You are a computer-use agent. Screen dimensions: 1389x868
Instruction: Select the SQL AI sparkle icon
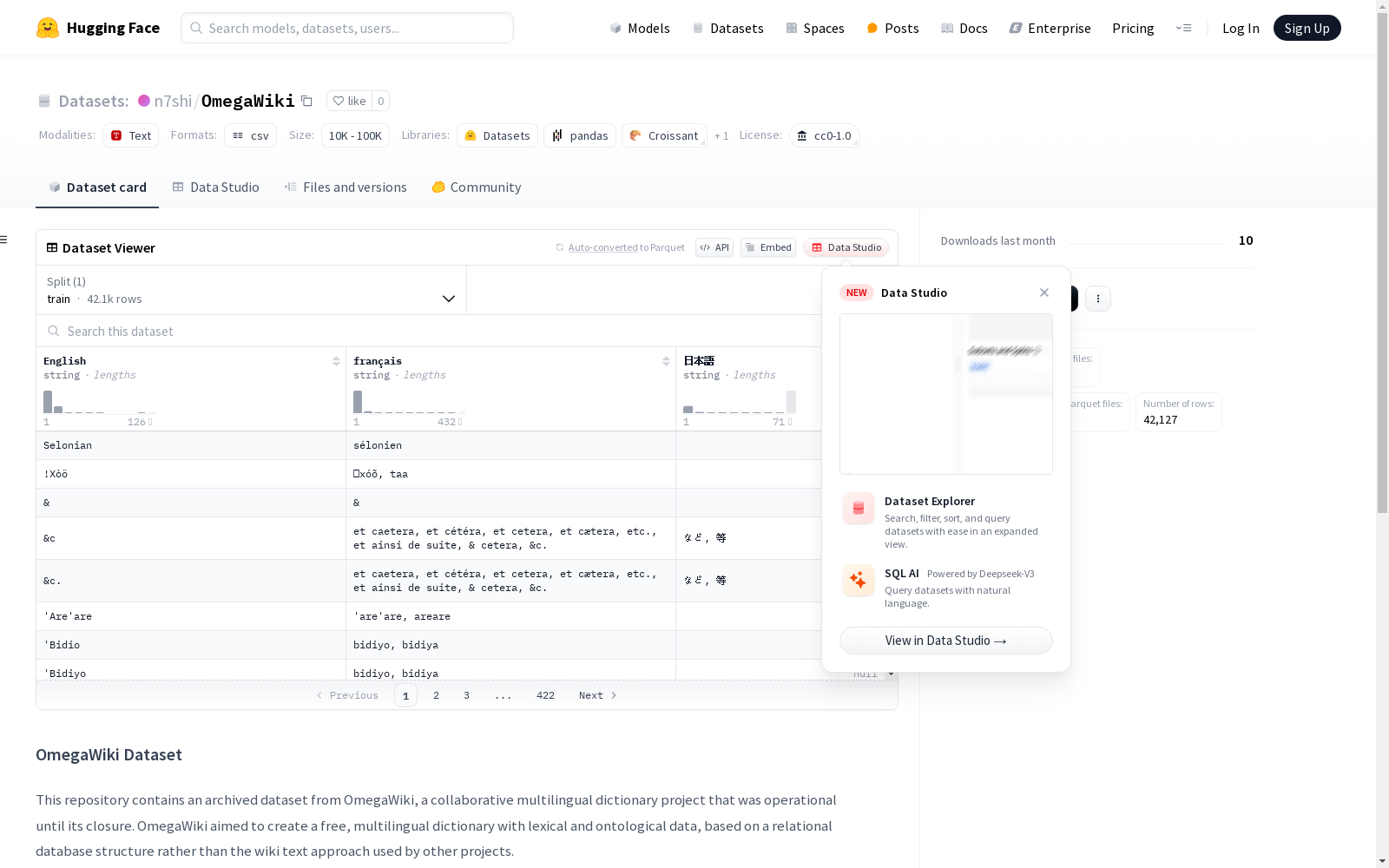pyautogui.click(x=859, y=580)
